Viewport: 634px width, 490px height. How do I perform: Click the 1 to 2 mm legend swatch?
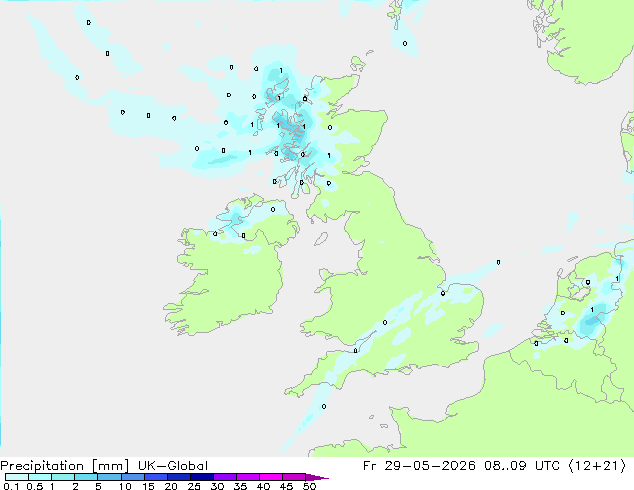63,477
